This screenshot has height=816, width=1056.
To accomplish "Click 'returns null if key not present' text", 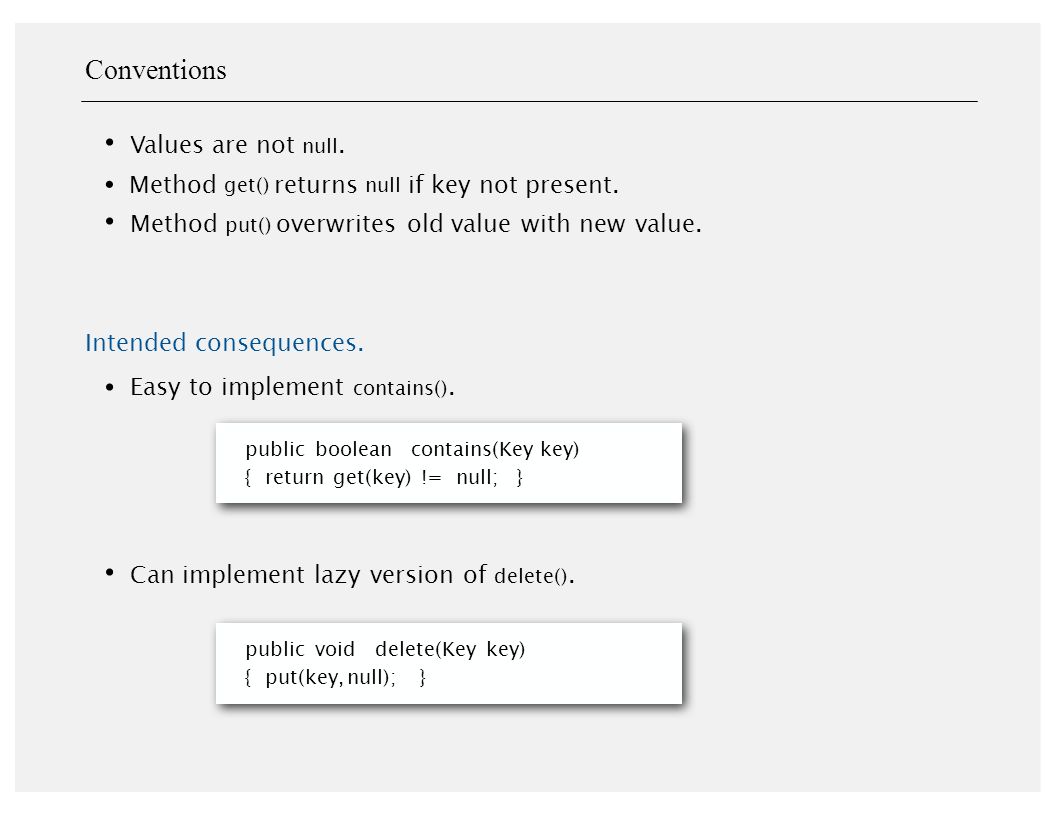I will point(447,184).
